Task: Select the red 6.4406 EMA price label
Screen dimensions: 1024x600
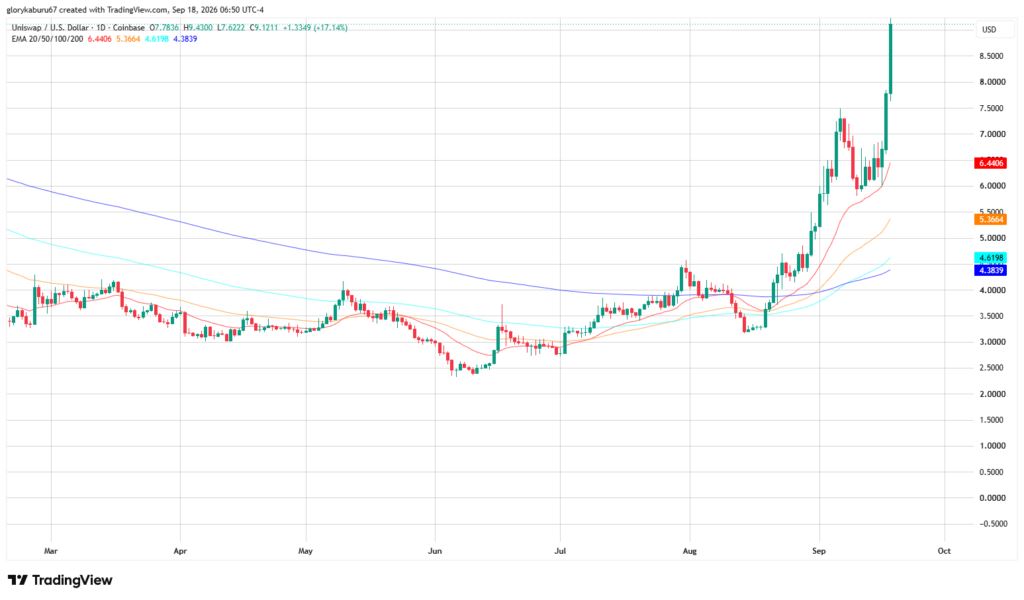Action: click(x=990, y=163)
